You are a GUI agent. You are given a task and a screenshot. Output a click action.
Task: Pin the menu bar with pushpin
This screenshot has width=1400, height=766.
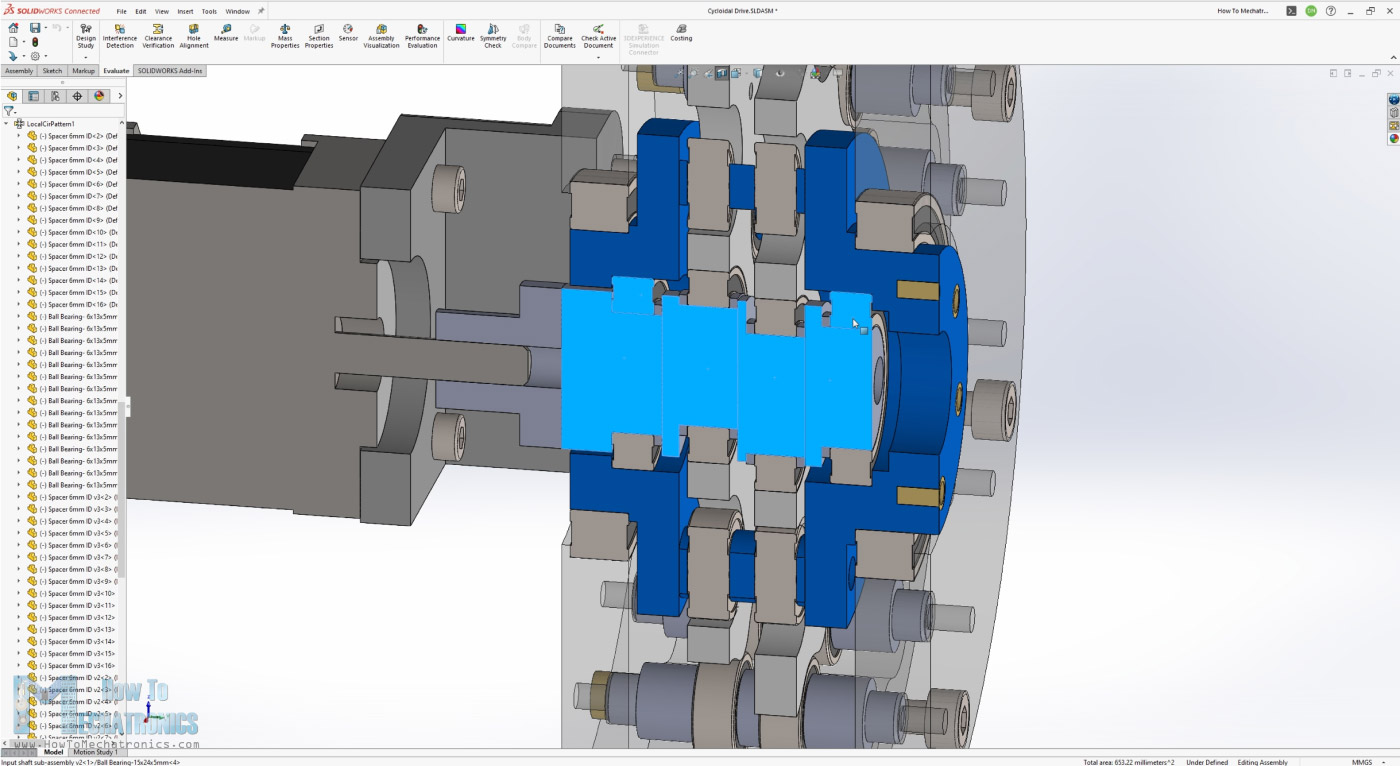[261, 11]
